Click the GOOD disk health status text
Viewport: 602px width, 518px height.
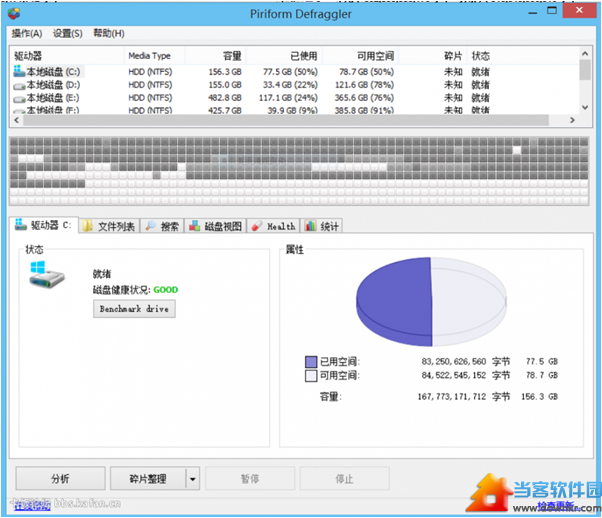[165, 290]
